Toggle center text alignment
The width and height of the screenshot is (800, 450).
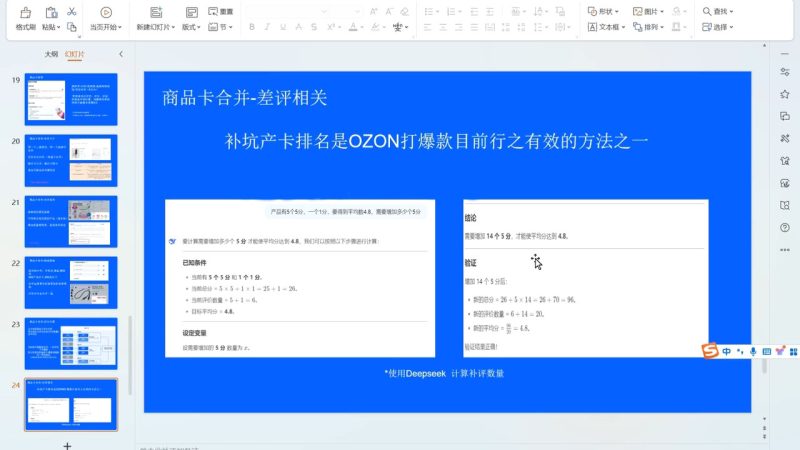[x=443, y=27]
